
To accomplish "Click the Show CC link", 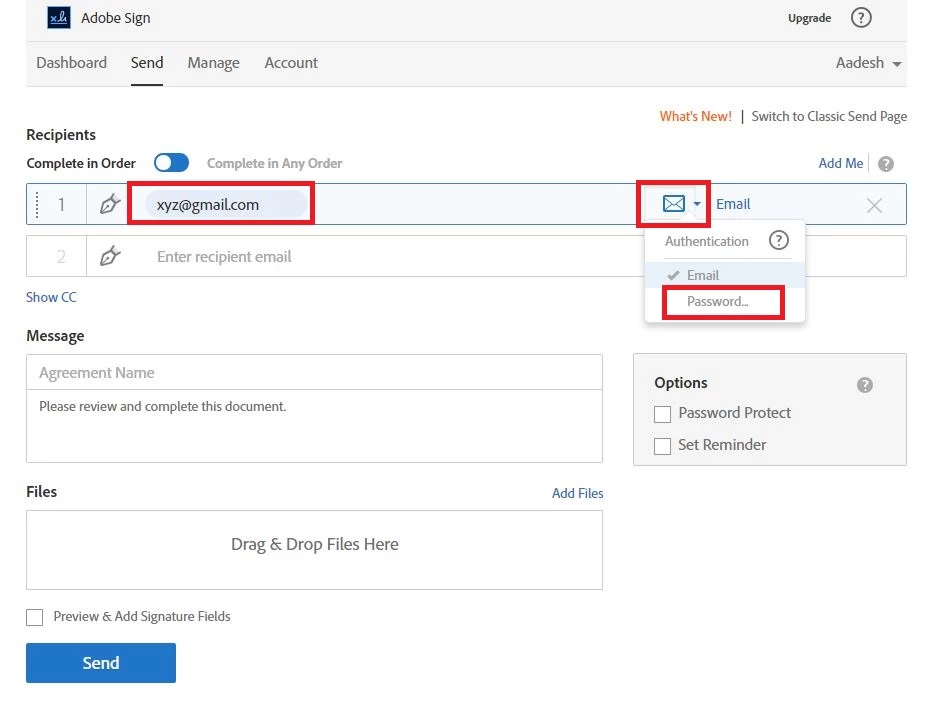I will [x=51, y=297].
